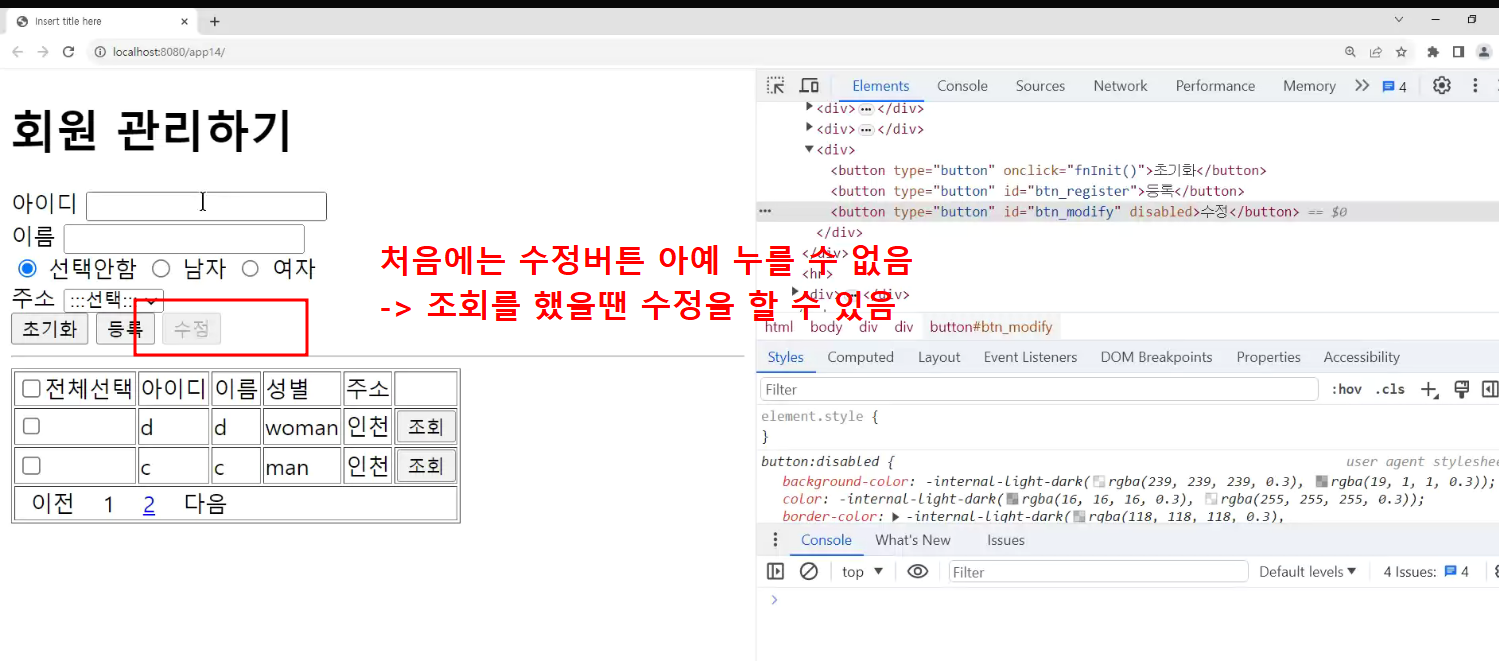
Task: Open the 주소 select dropdown
Action: coord(113,300)
